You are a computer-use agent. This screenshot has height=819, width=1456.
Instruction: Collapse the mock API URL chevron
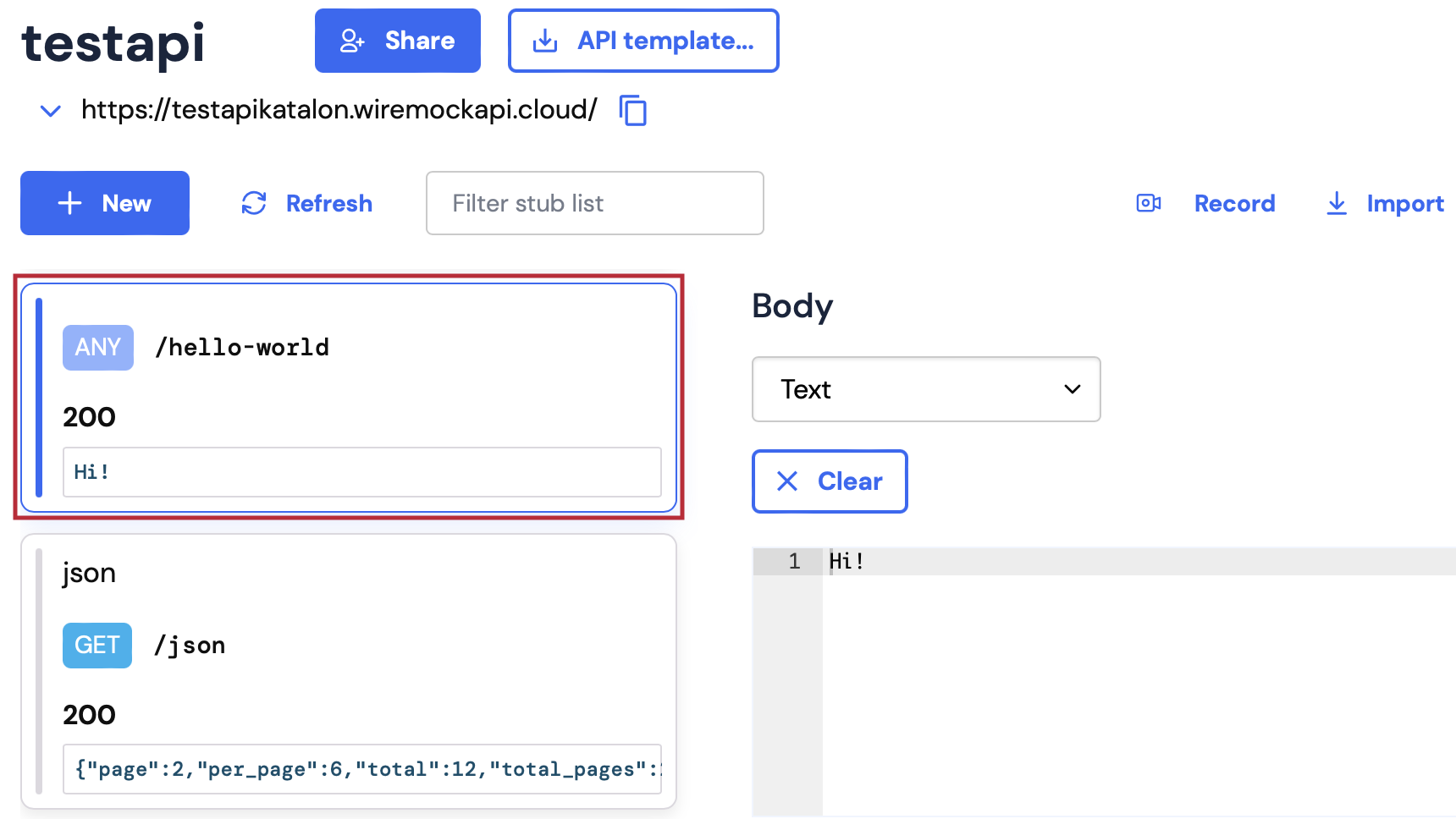click(x=51, y=111)
